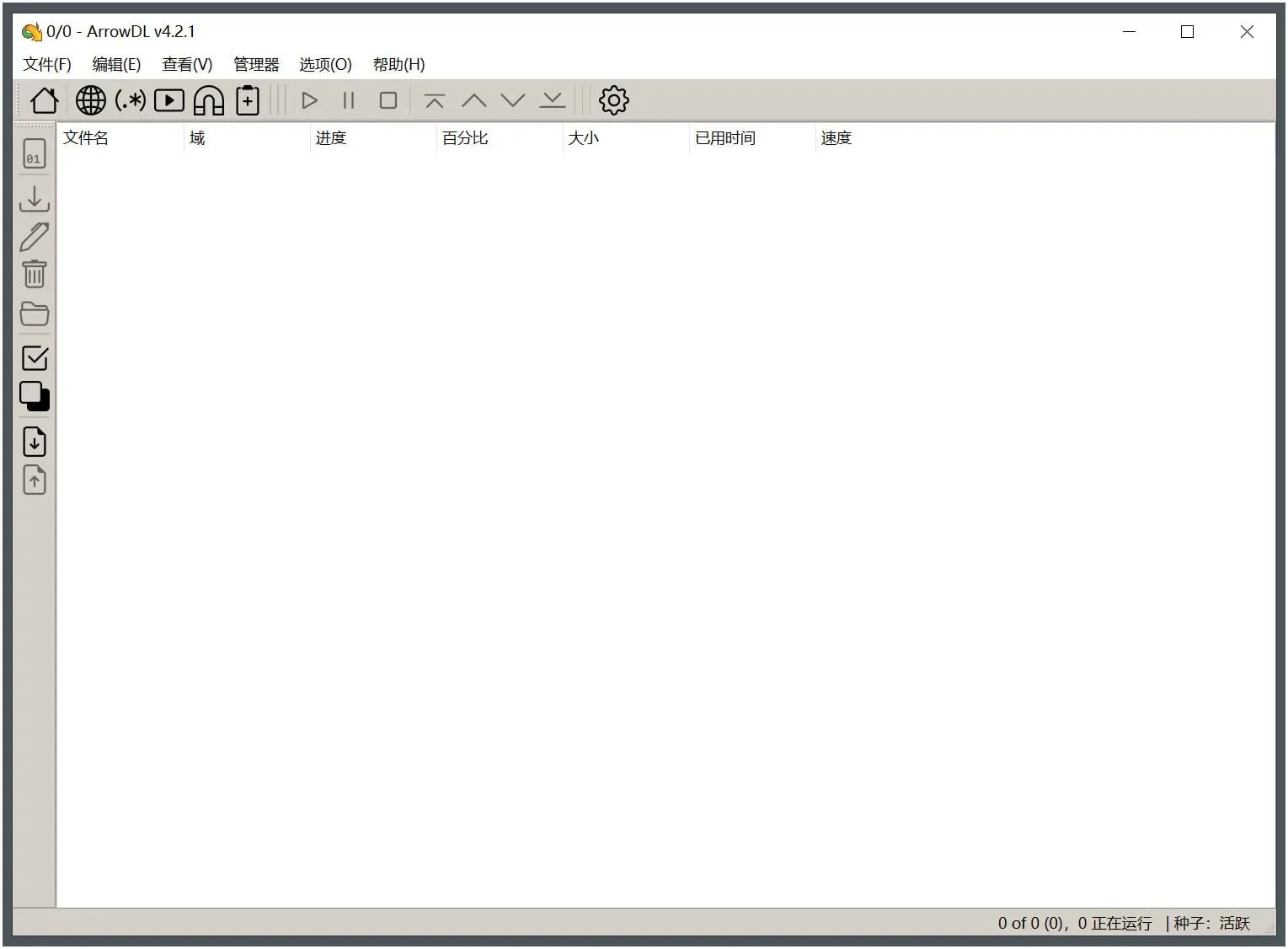Click the home icon in the toolbar
Image resolution: width=1288 pixels, height=949 pixels.
pos(44,100)
